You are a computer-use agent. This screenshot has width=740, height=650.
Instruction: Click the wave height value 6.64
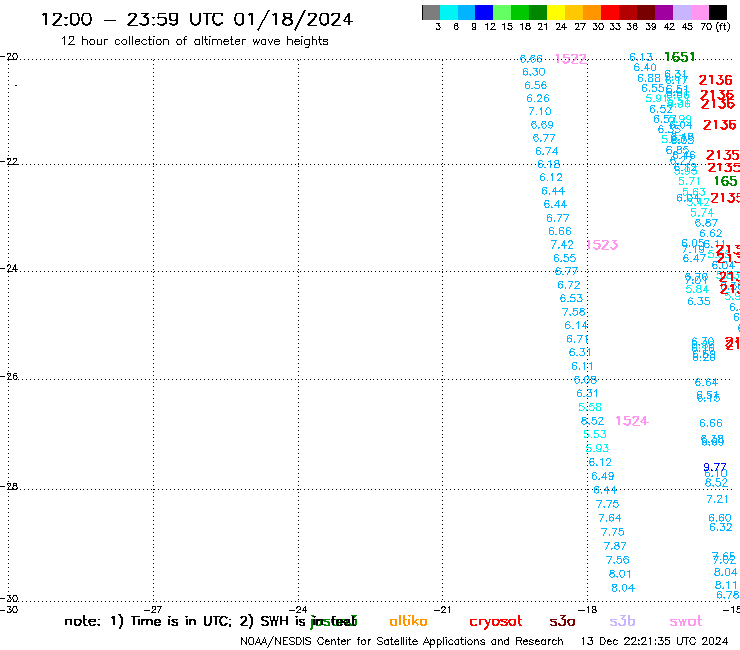tap(706, 382)
